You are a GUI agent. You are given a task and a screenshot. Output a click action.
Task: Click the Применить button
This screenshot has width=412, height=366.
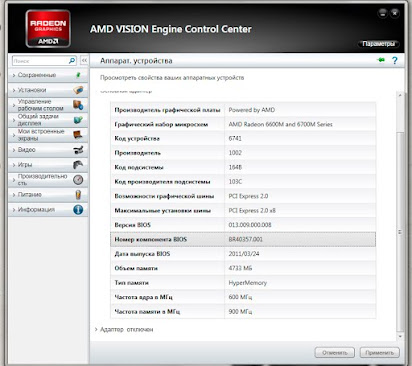click(x=379, y=353)
